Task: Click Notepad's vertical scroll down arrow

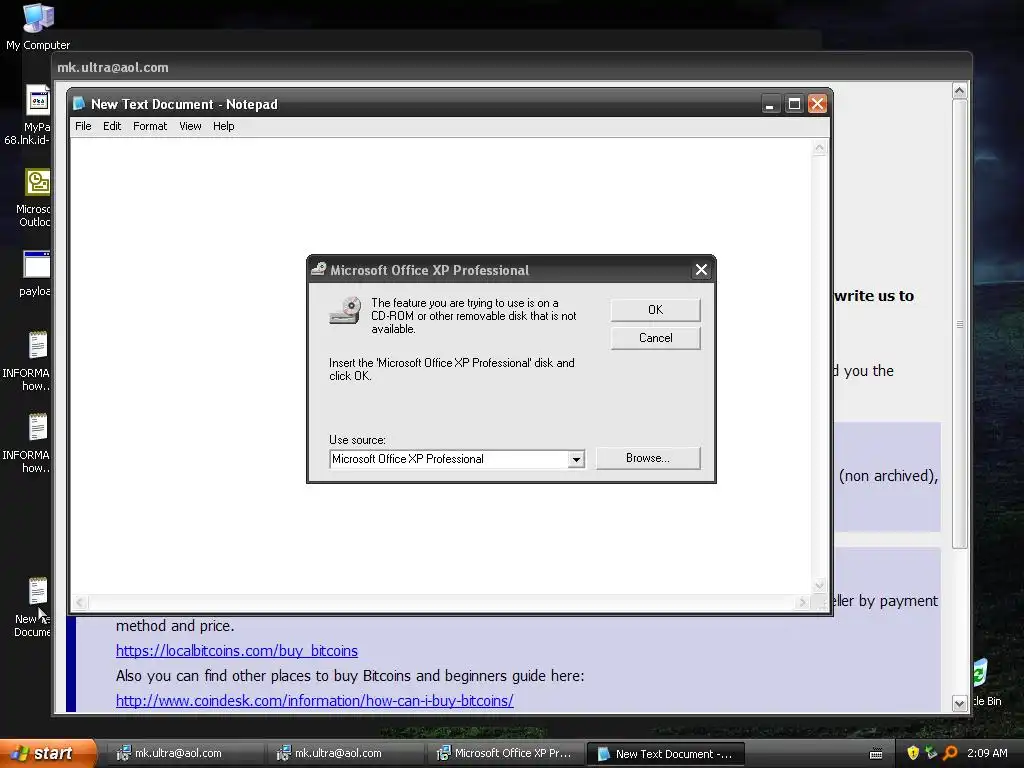Action: [819, 585]
